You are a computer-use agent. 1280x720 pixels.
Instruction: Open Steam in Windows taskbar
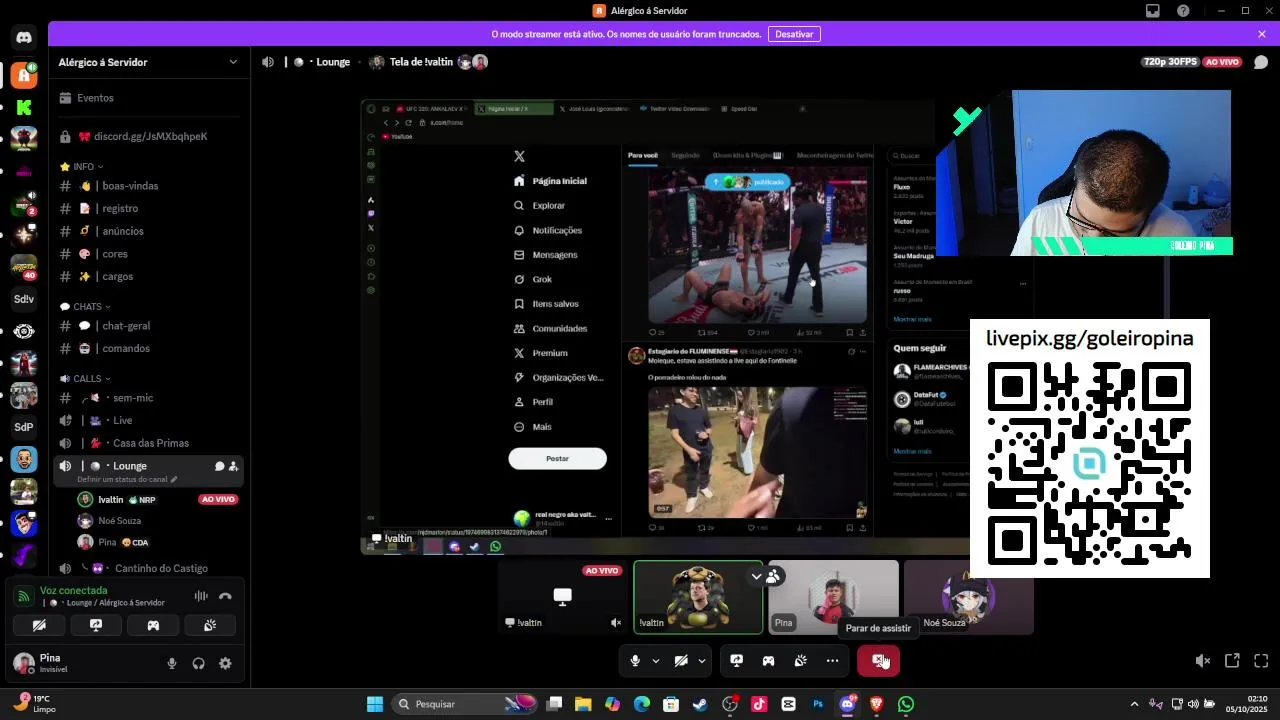700,704
